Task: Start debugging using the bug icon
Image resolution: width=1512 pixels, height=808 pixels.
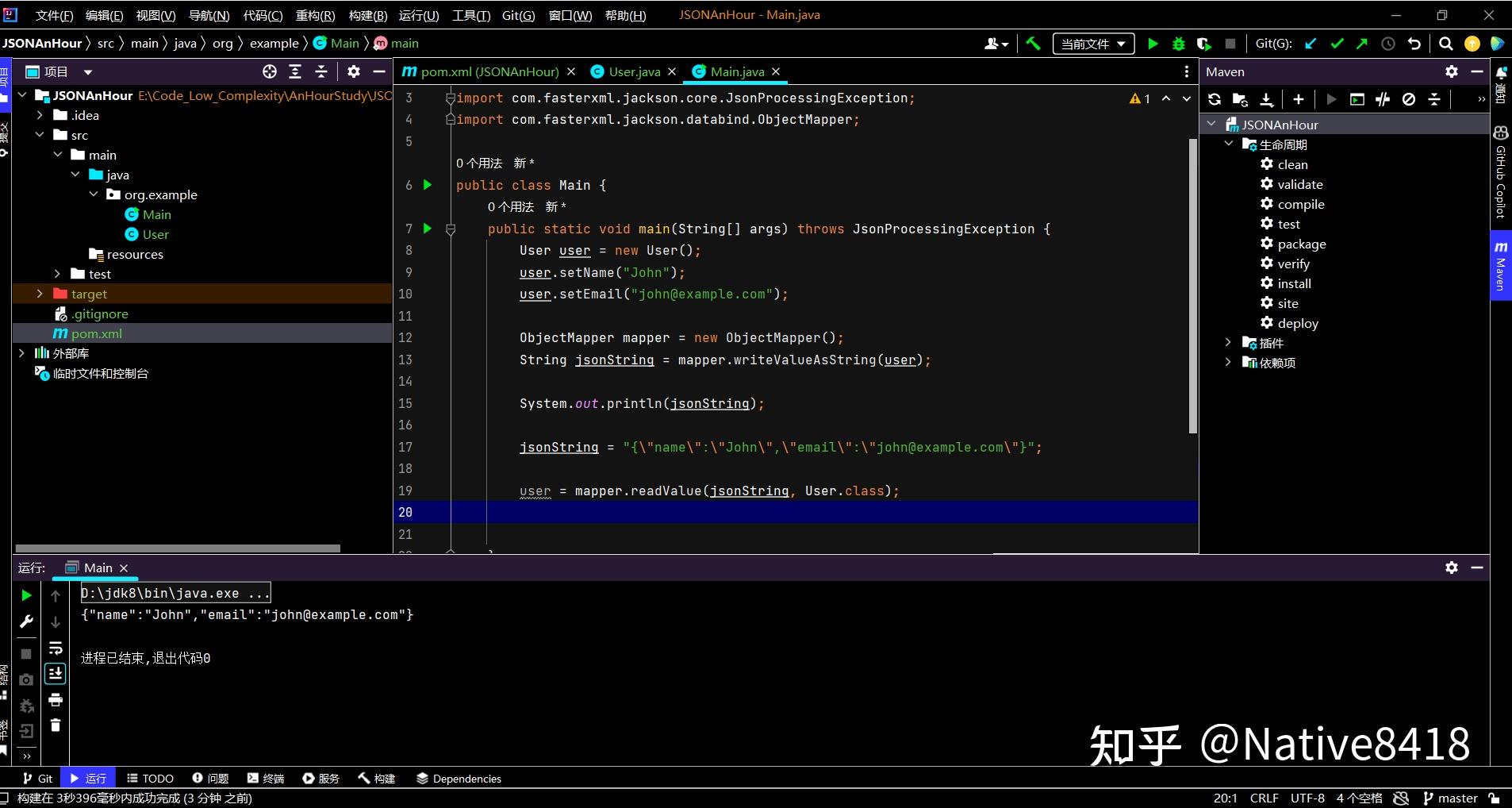Action: click(x=1179, y=44)
